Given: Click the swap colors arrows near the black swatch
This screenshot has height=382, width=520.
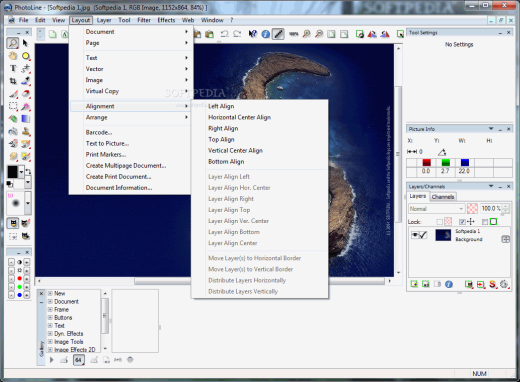Looking at the screenshot, I should [x=28, y=171].
